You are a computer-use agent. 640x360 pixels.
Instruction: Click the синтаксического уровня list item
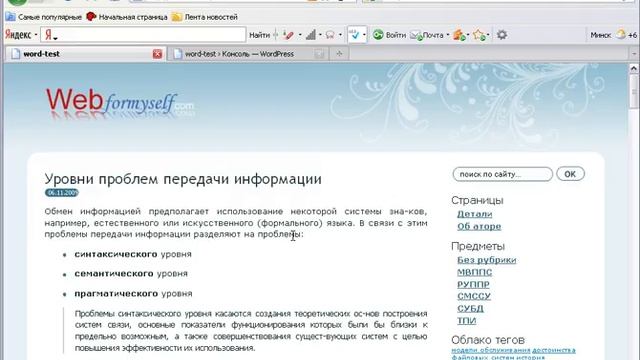click(x=133, y=254)
